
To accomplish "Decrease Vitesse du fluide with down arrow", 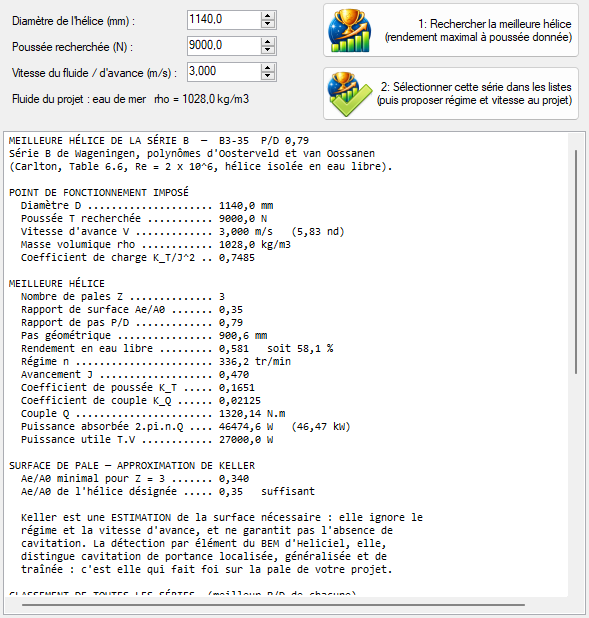I will [268, 76].
